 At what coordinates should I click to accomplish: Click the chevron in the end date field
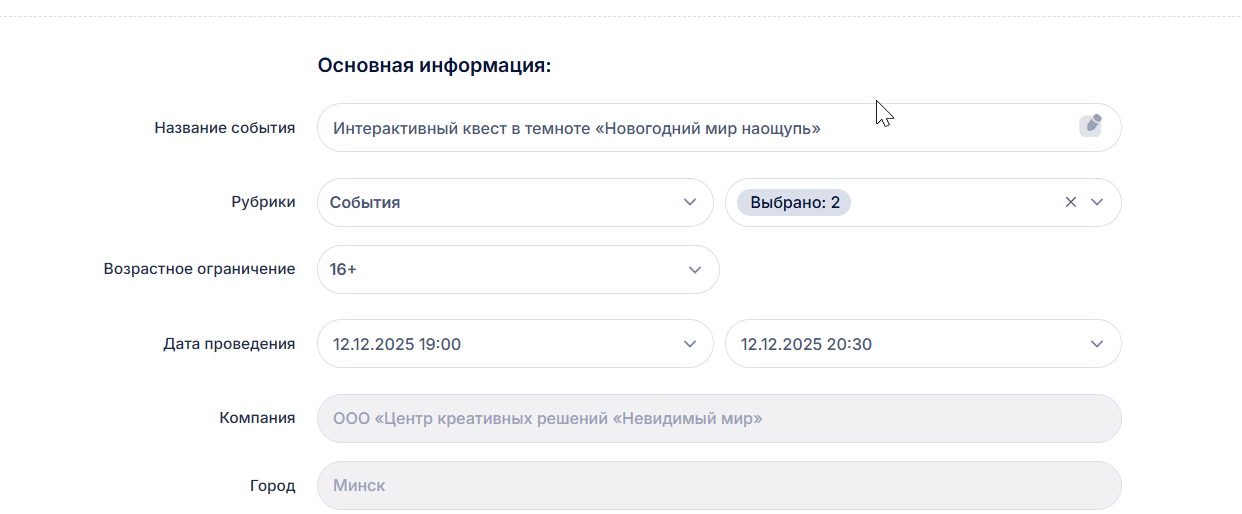[x=1097, y=344]
